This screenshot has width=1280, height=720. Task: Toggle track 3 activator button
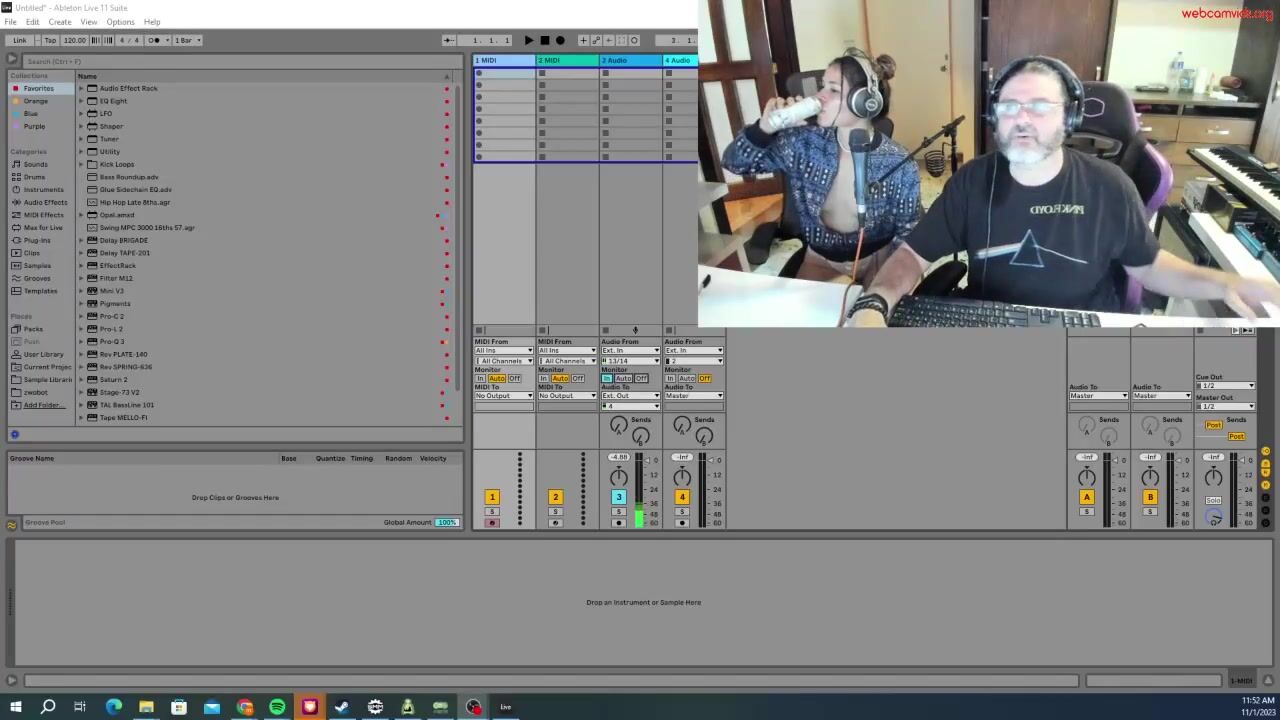pos(618,497)
